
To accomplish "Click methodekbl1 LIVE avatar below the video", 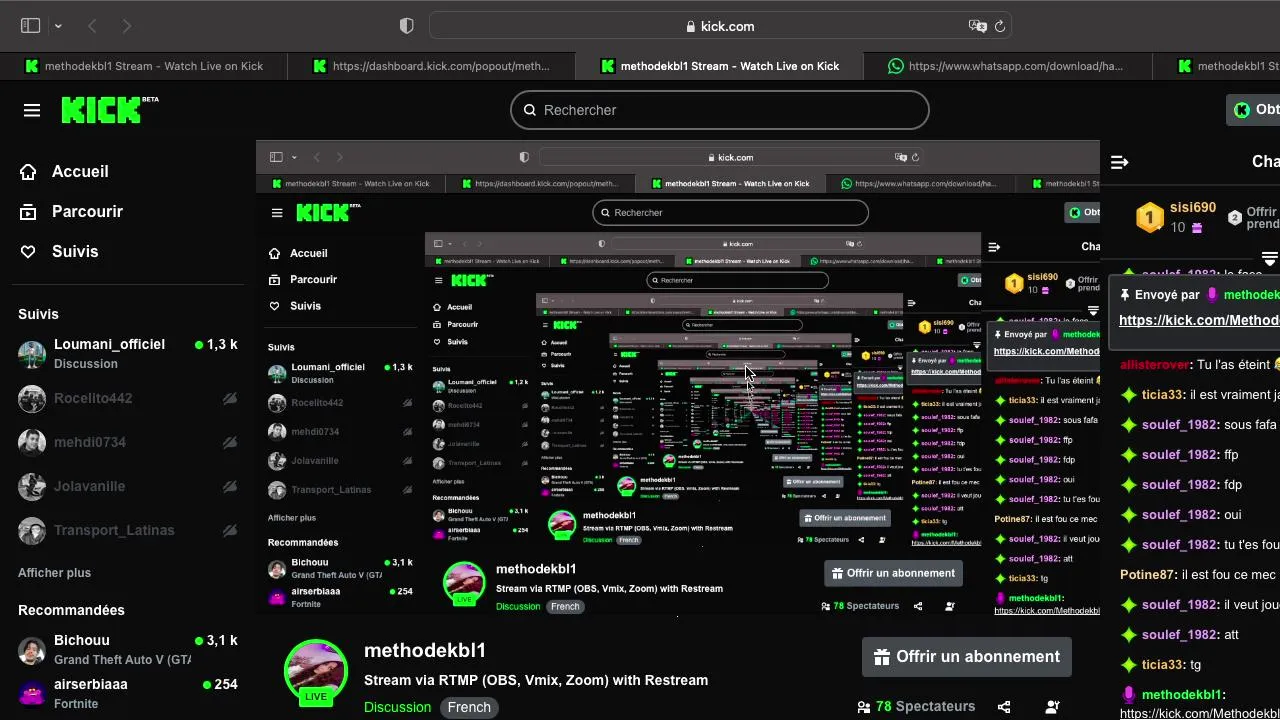I will pos(316,672).
